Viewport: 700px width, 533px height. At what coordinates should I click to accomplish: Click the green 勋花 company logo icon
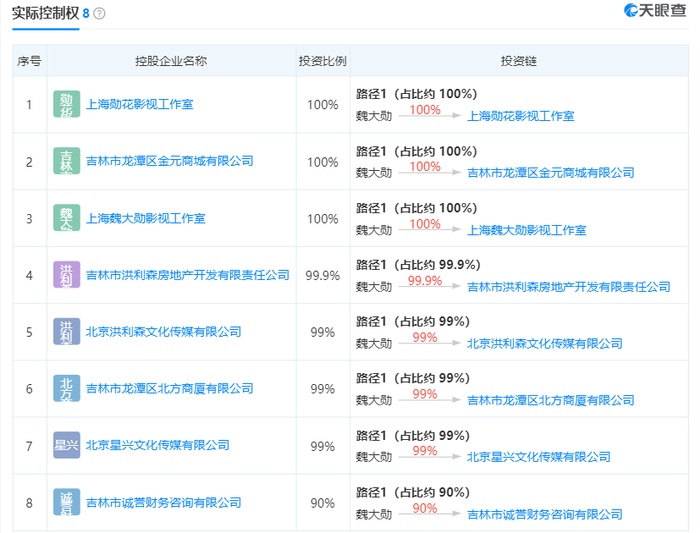click(x=67, y=104)
